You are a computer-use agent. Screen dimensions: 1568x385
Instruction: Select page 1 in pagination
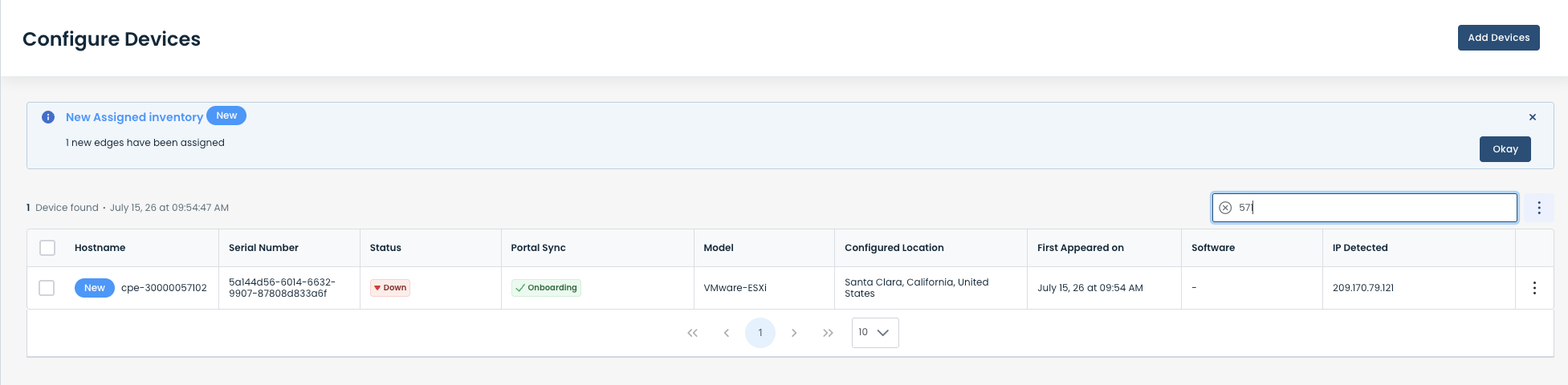760,333
